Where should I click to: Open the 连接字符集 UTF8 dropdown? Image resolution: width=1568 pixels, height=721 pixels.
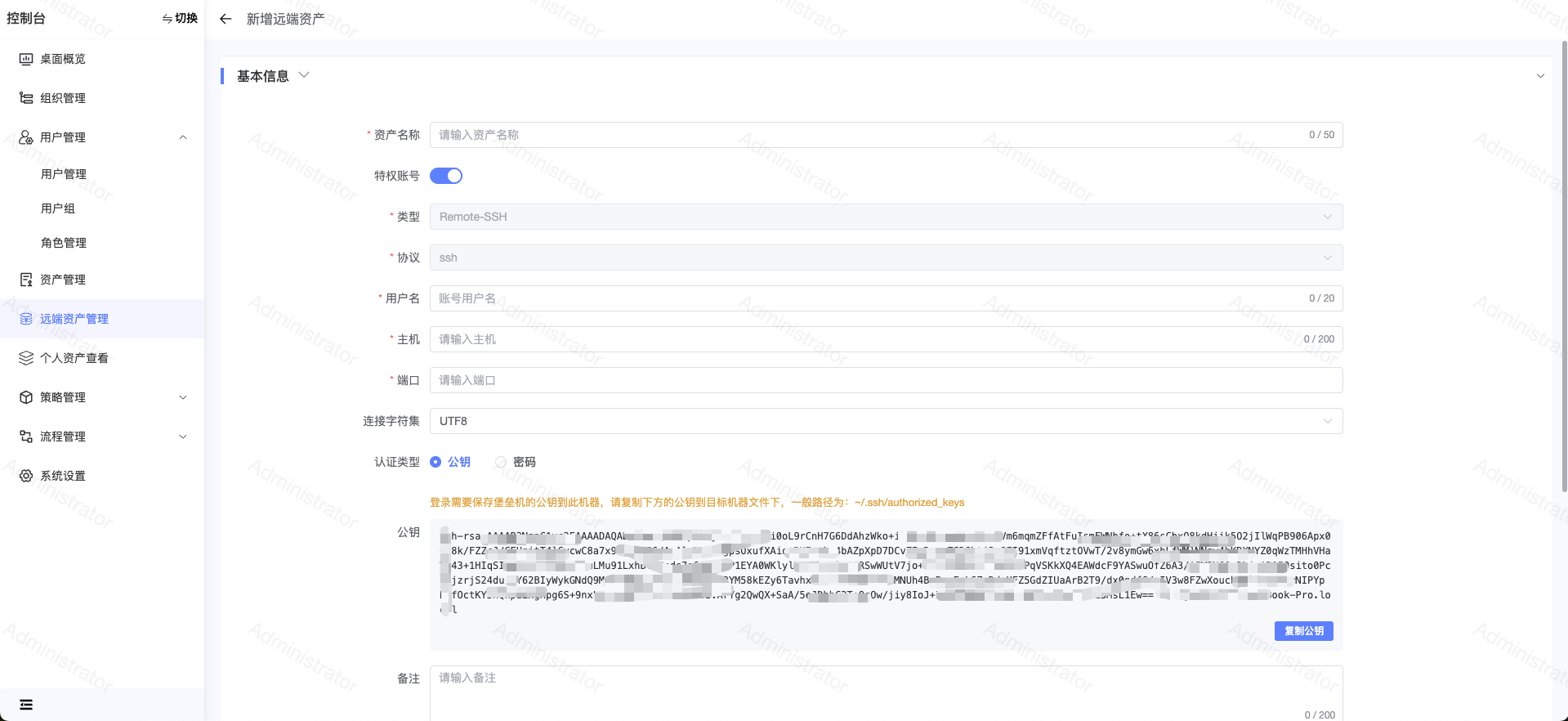(x=886, y=421)
